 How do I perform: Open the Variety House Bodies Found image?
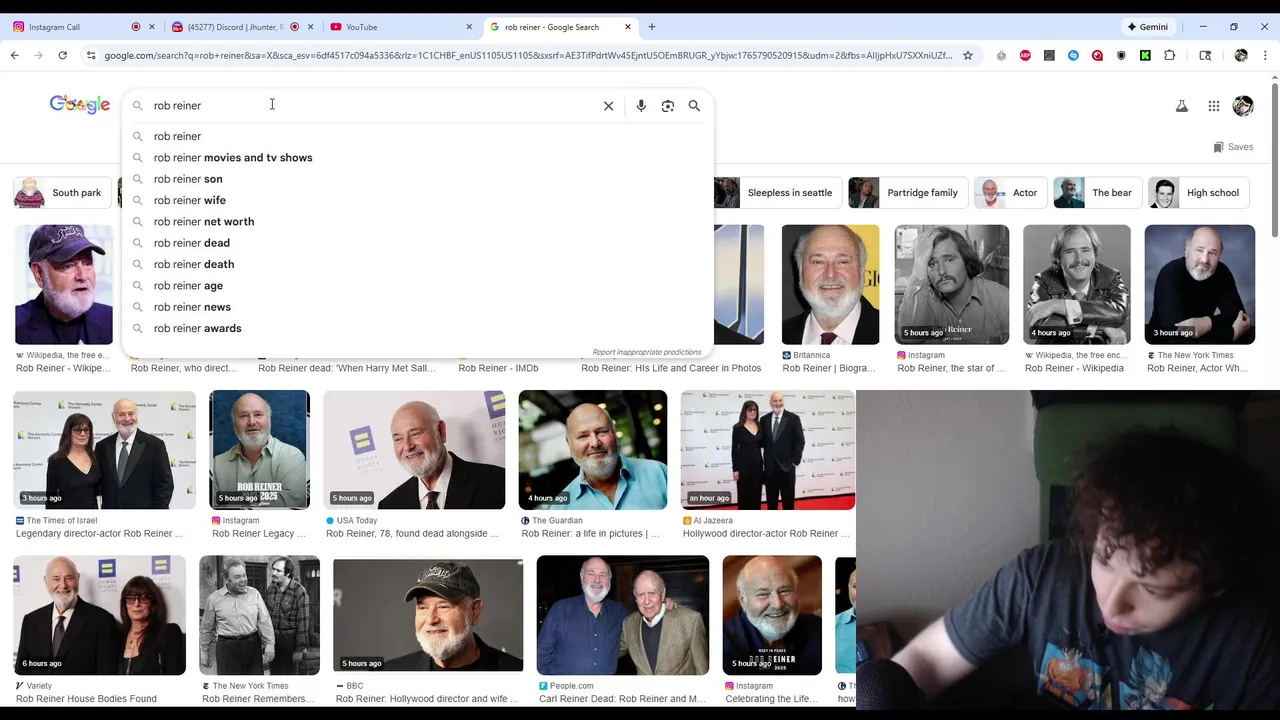(x=99, y=615)
